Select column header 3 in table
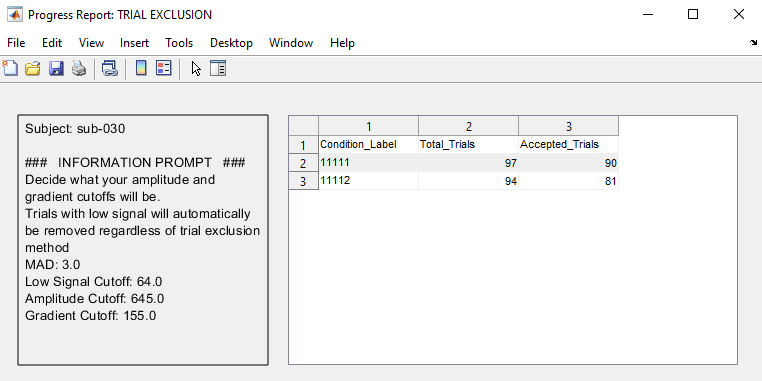Viewport: 762px width, 381px height. (x=569, y=126)
